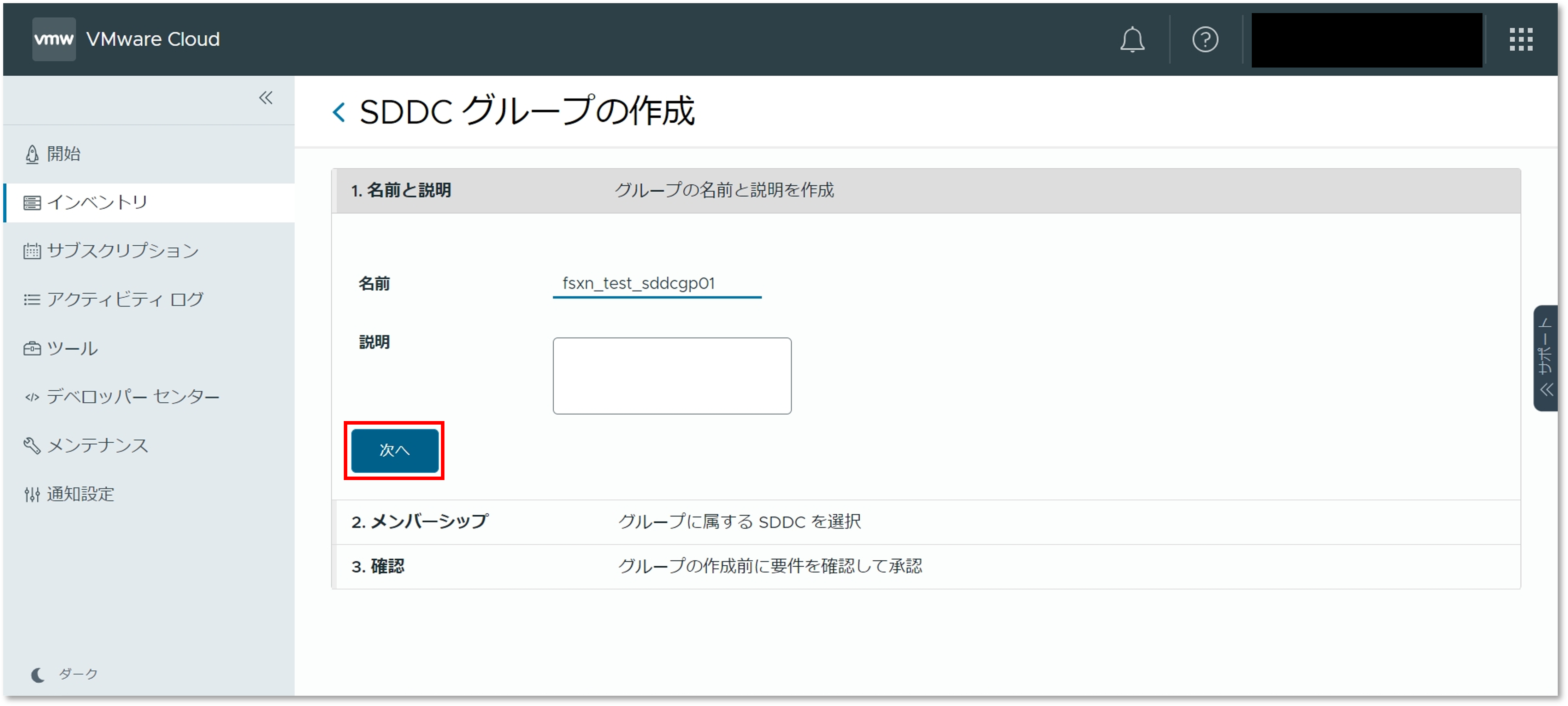Open アクティビティ ログ in the sidebar

pyautogui.click(x=148, y=299)
